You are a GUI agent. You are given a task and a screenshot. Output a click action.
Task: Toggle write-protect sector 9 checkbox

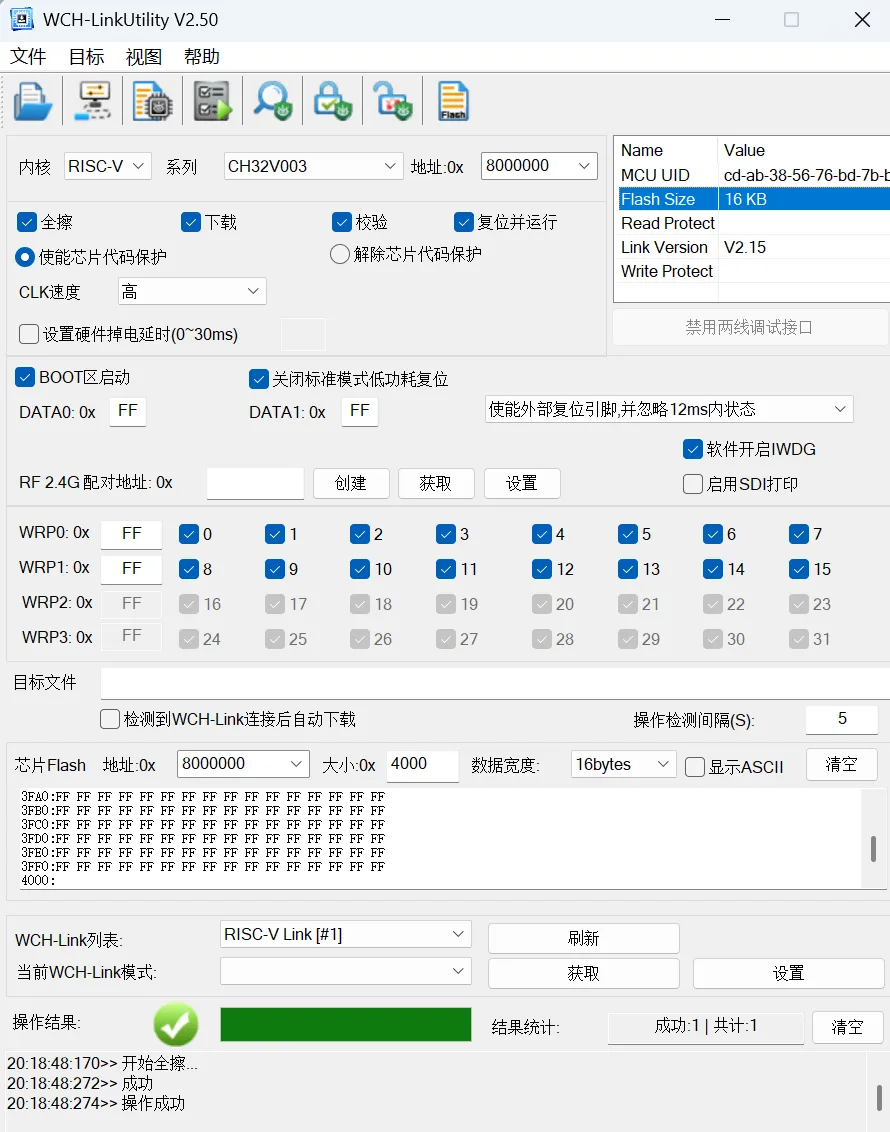(x=274, y=569)
